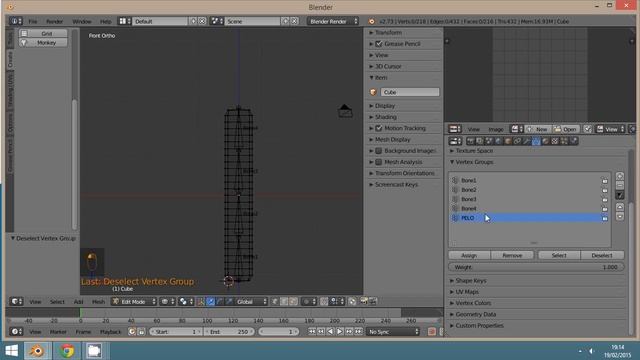
Task: Click the Remove button
Action: coord(512,255)
